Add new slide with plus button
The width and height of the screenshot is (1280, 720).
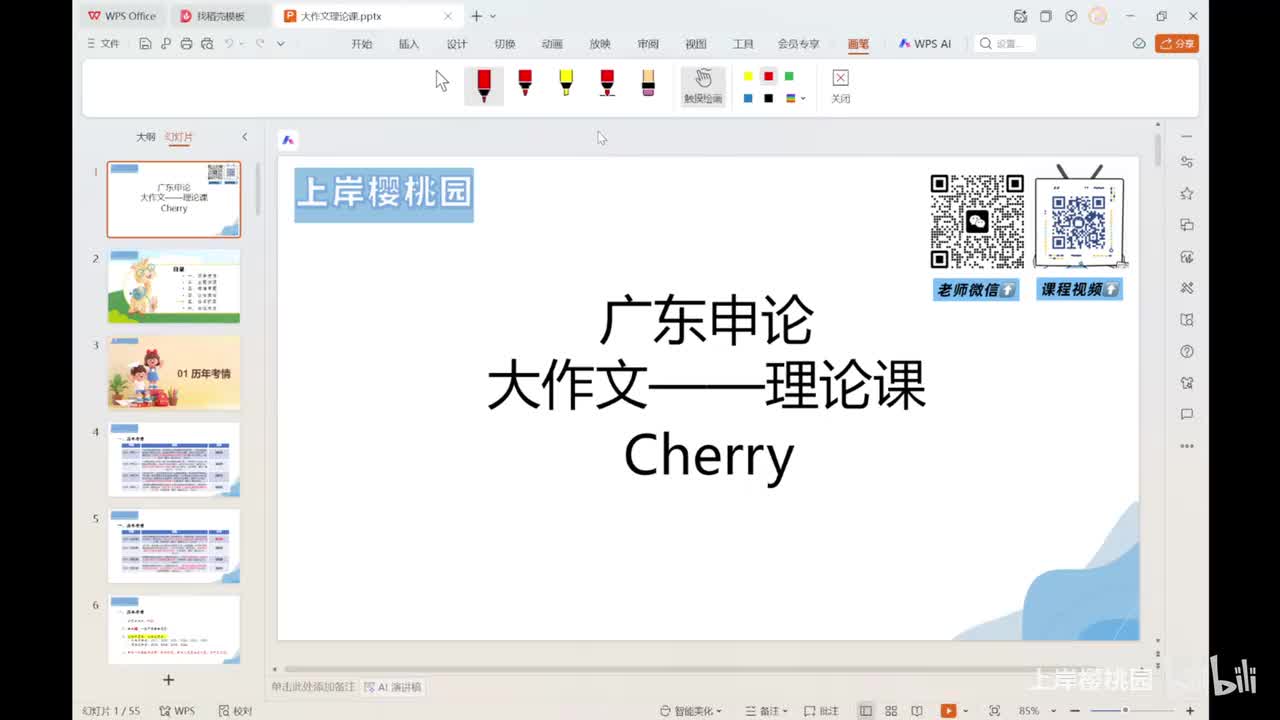pyautogui.click(x=168, y=680)
